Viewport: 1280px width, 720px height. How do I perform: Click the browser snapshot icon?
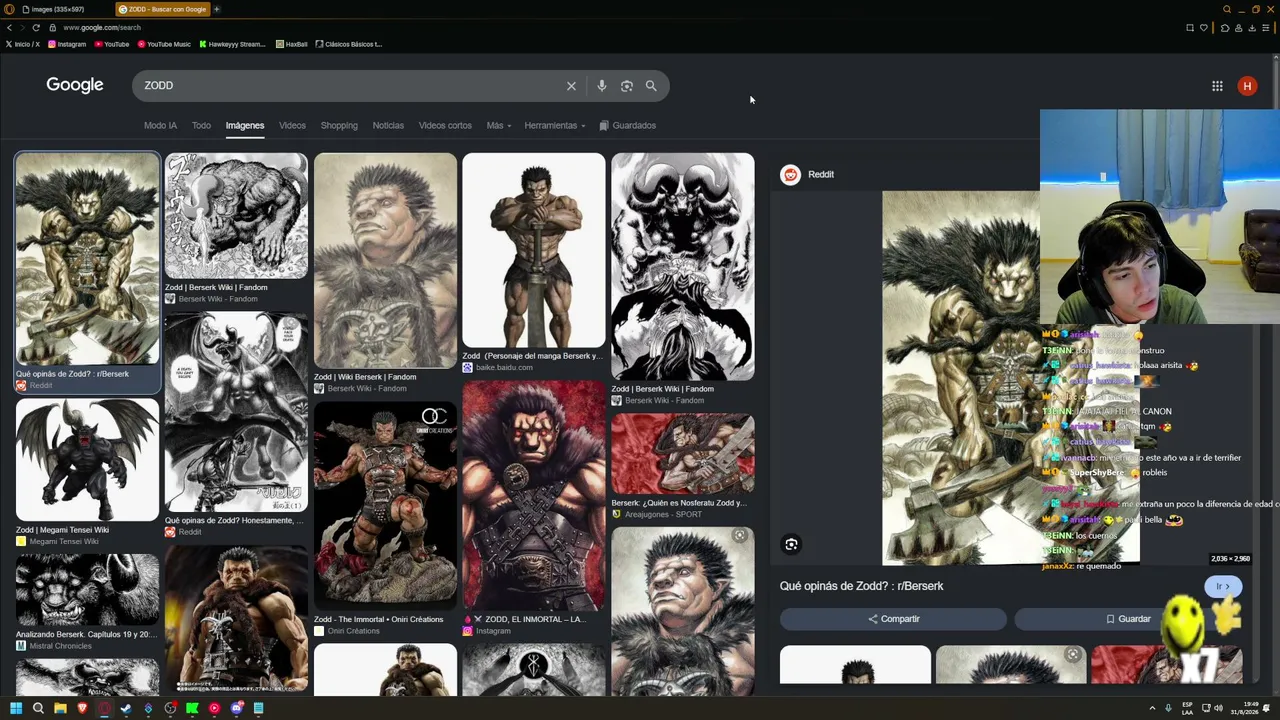[1190, 28]
